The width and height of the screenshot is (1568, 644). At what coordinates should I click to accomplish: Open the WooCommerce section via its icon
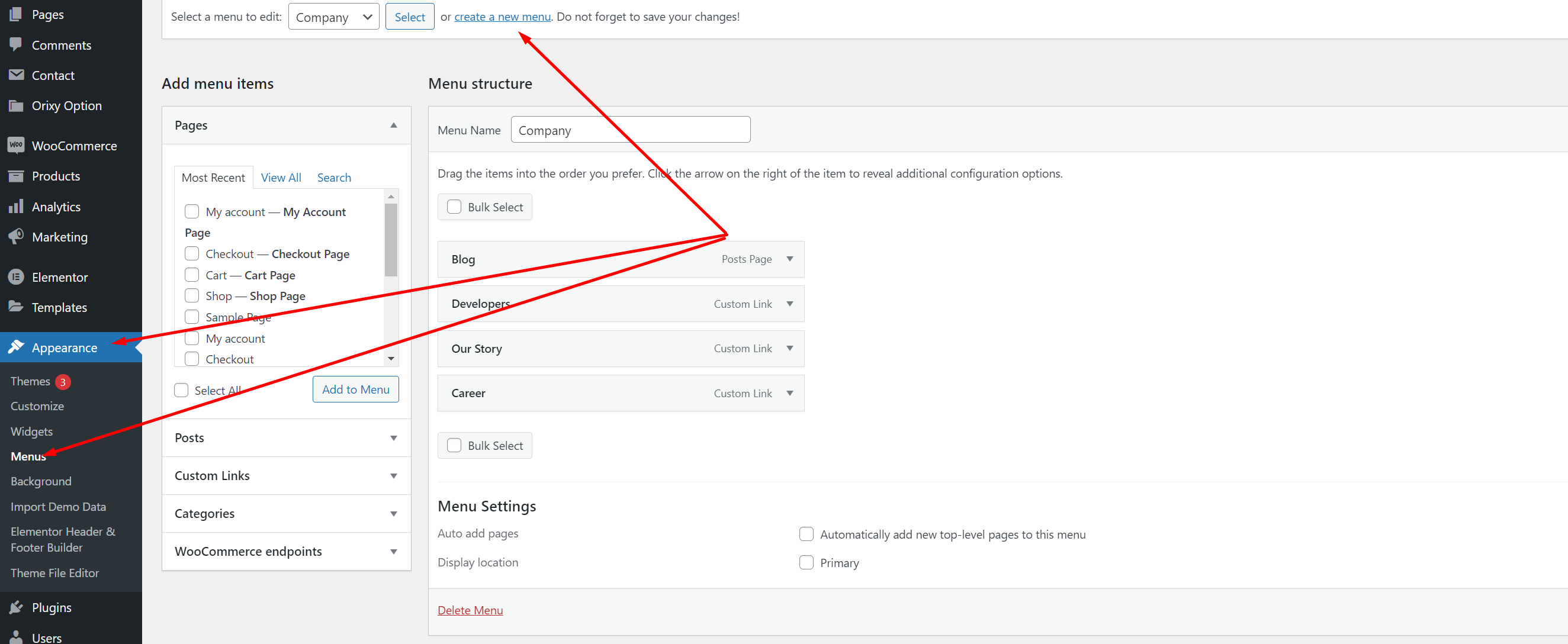[17, 146]
